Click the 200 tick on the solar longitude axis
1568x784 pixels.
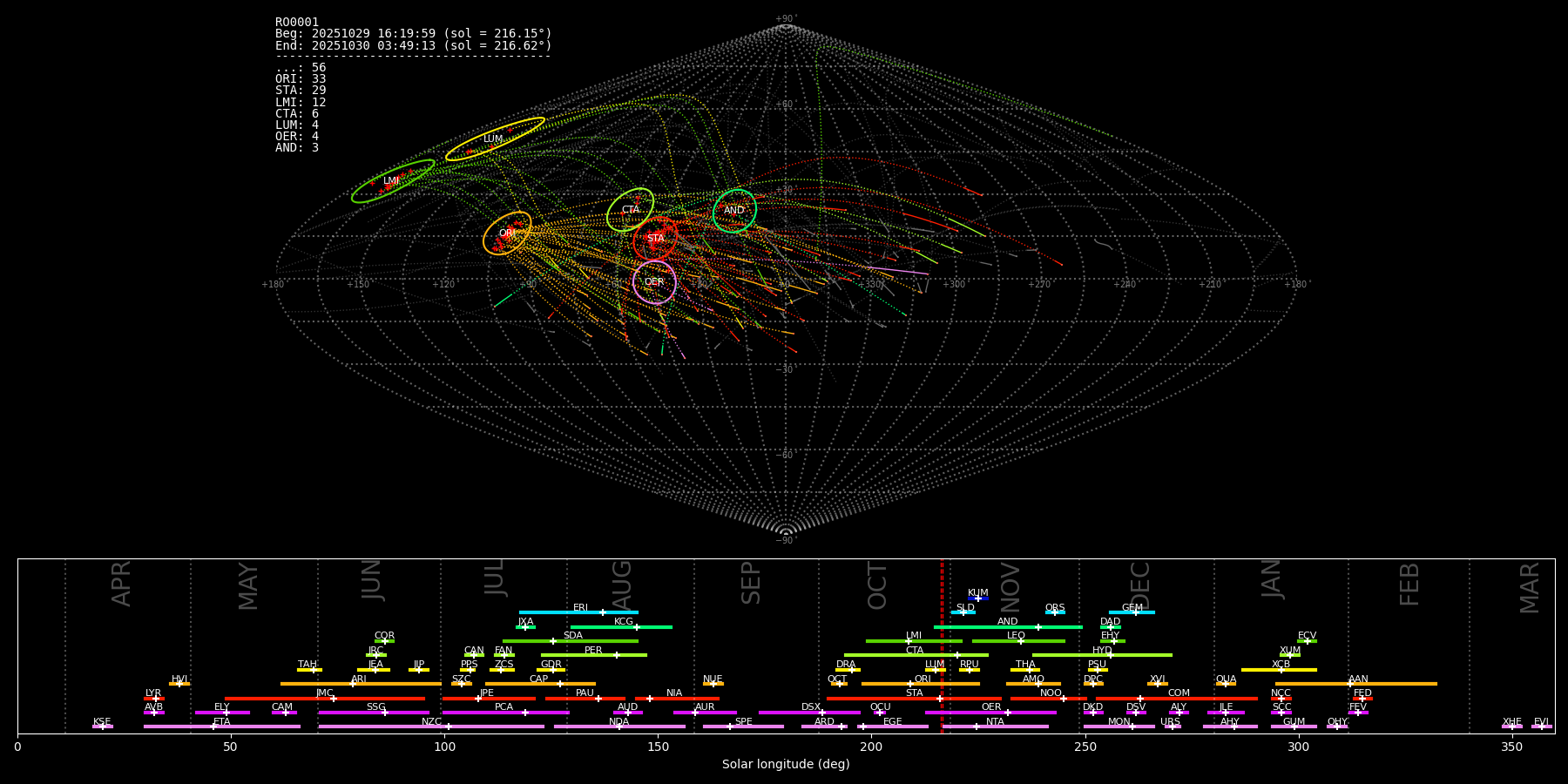[871, 747]
